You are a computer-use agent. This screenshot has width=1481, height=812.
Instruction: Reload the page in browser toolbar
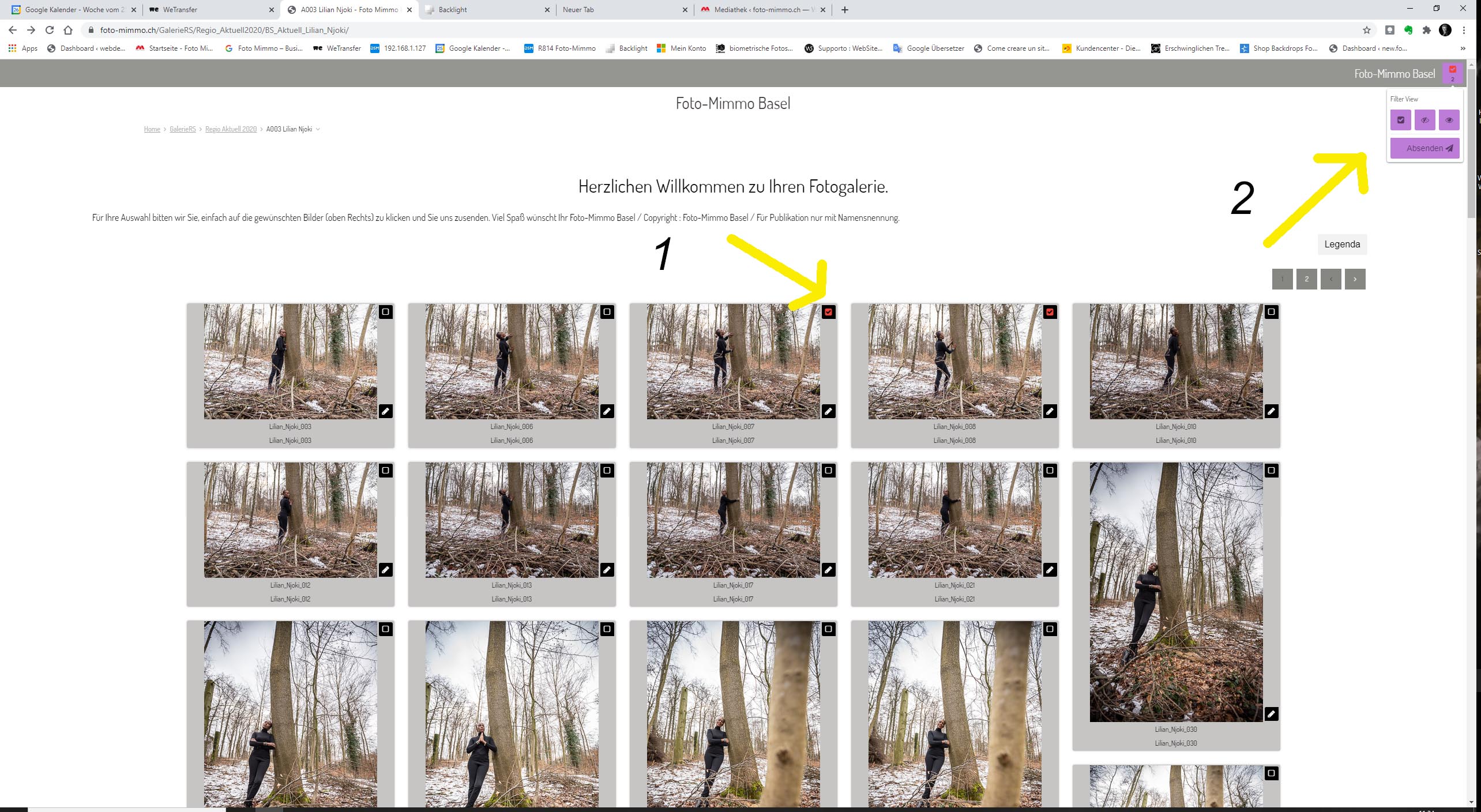50,30
